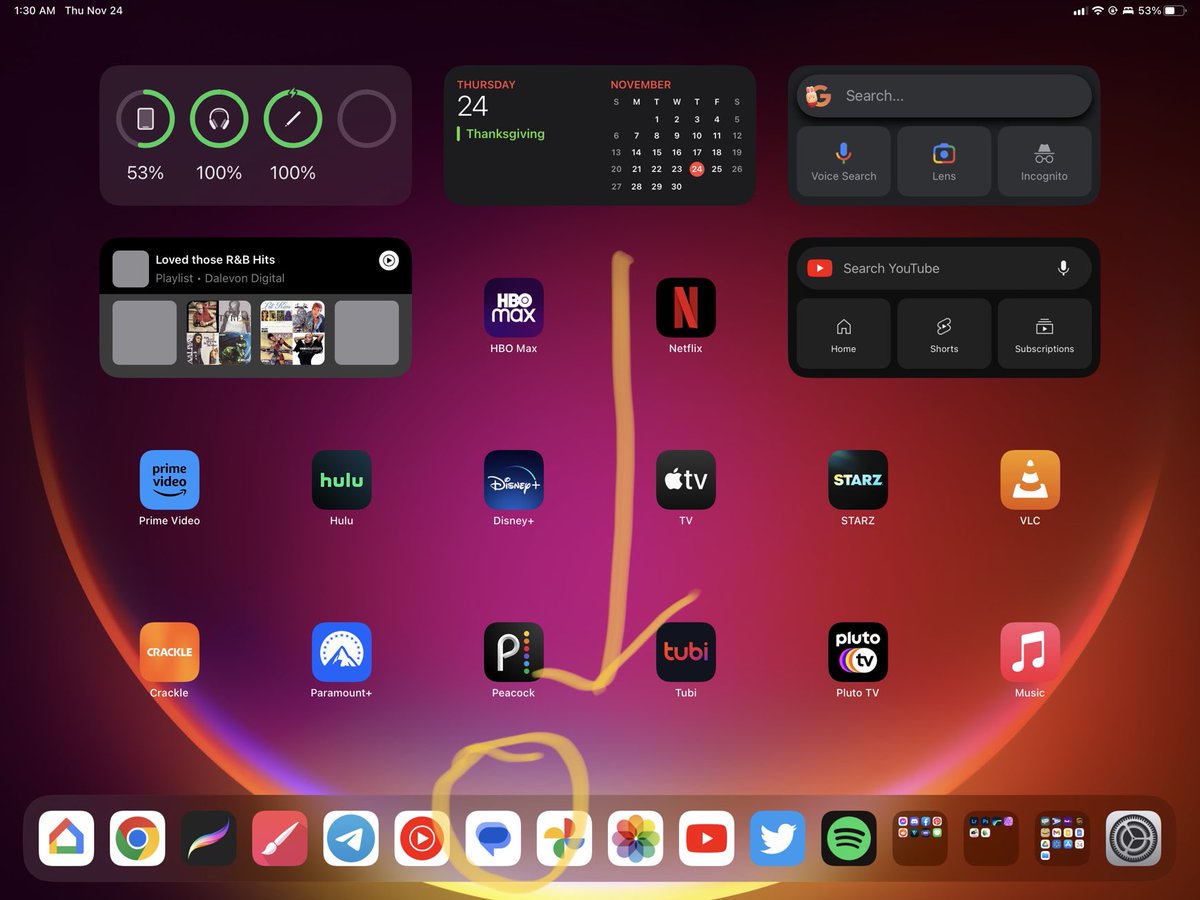
Task: Open the Apple Music app
Action: point(1030,652)
